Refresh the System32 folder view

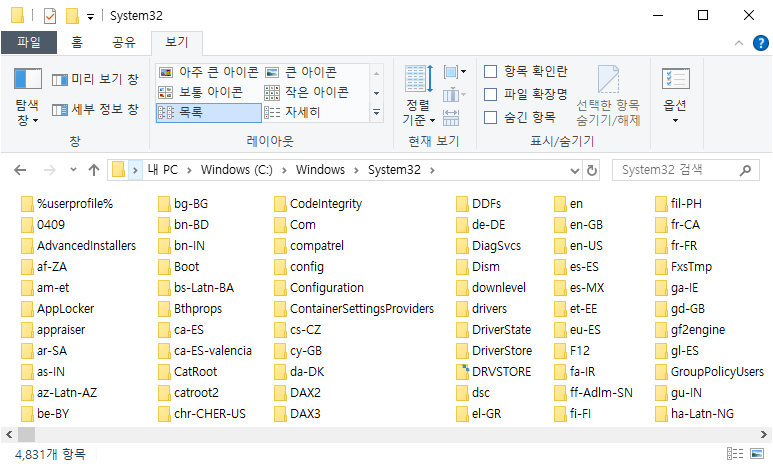tap(592, 171)
